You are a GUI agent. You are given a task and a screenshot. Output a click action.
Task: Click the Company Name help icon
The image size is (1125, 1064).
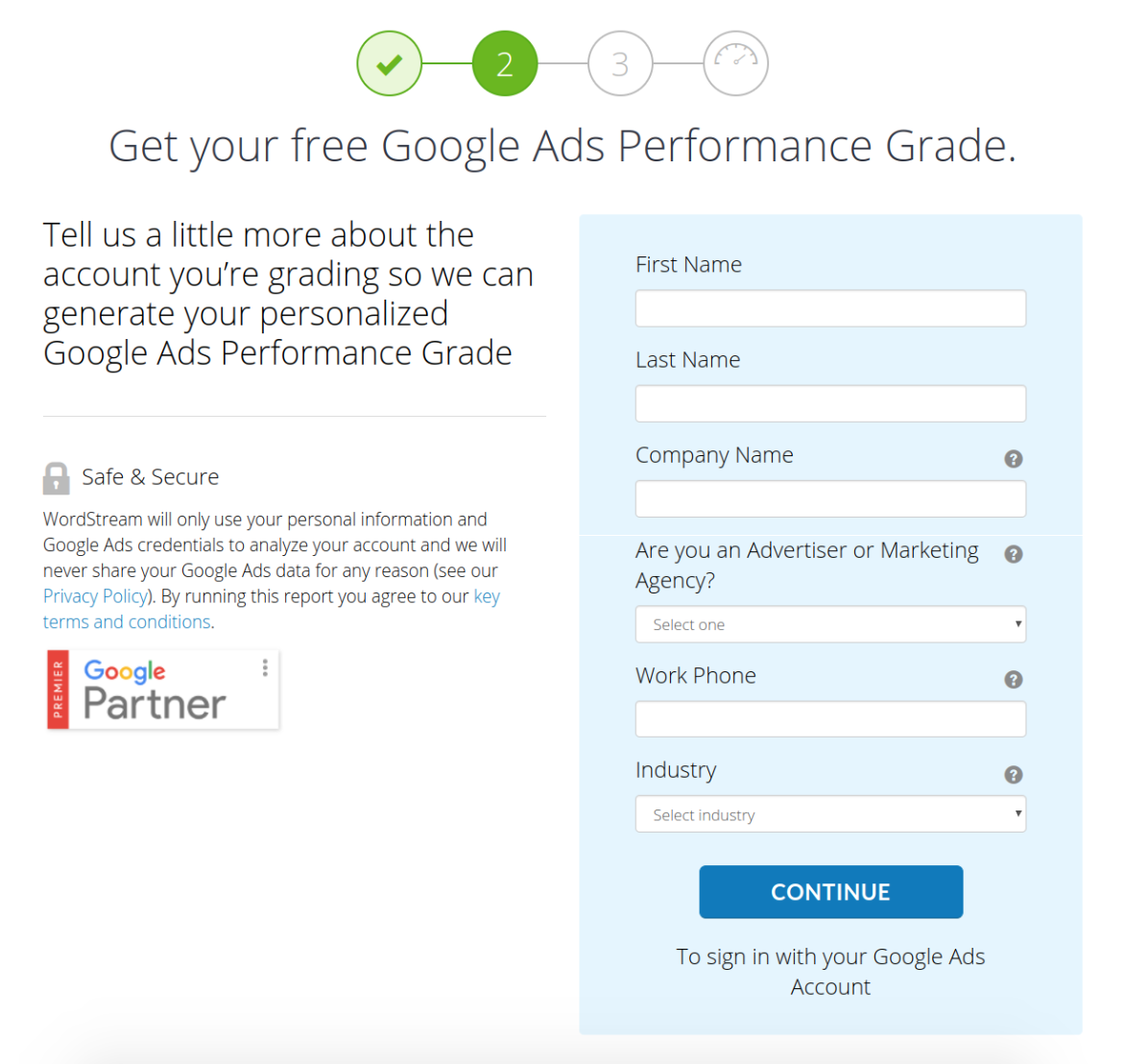click(x=1013, y=459)
